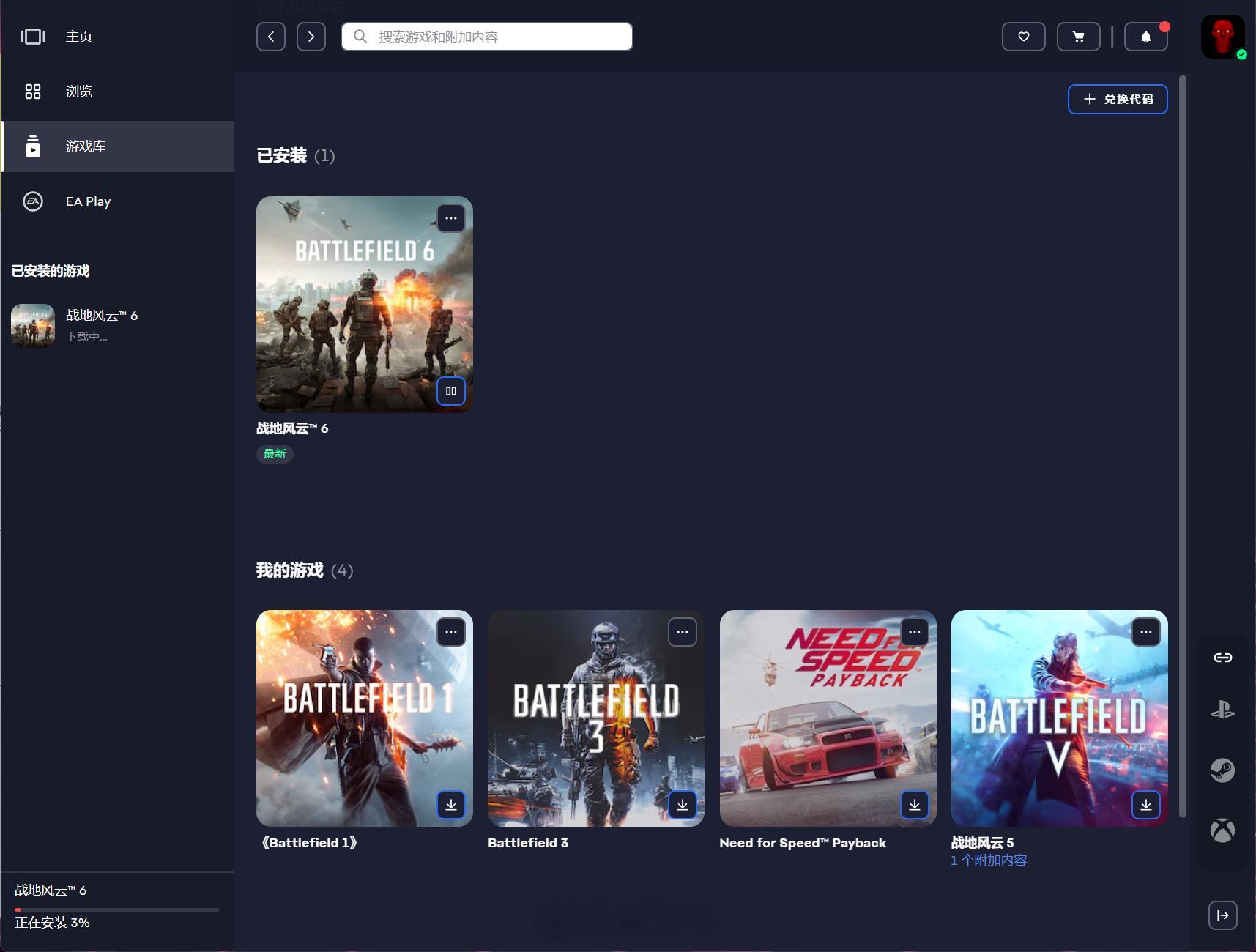Select 游戏库 in the sidebar
1256x952 pixels.
117,146
